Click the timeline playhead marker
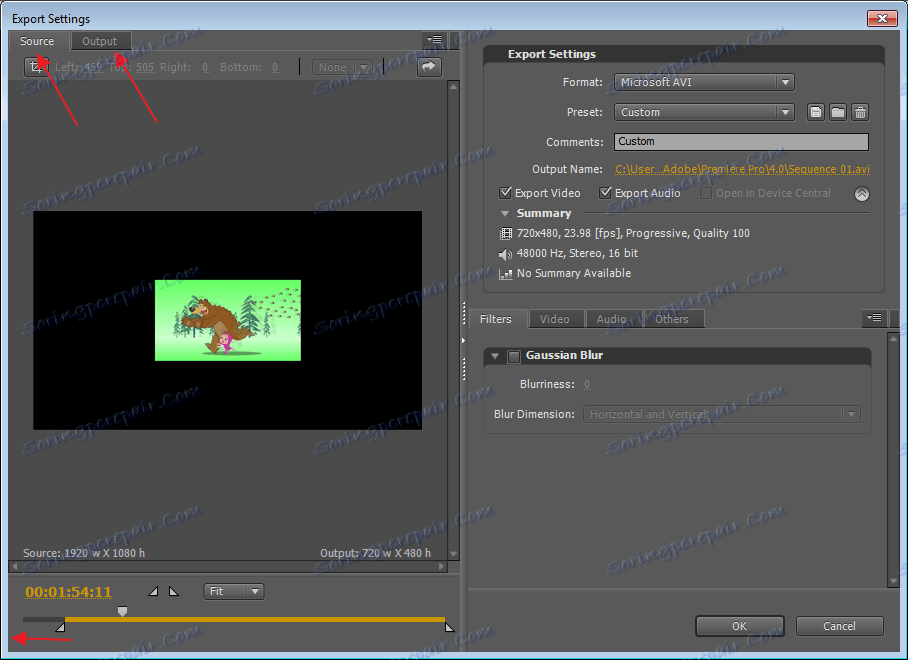The image size is (908, 660). pos(122,611)
